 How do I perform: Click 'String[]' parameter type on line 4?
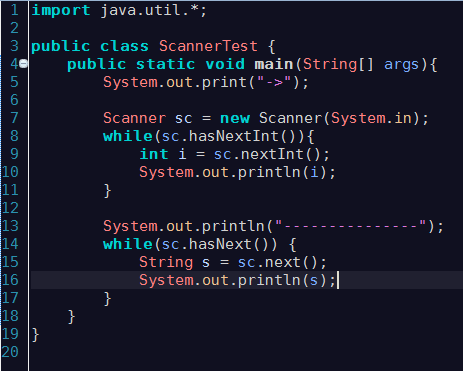tap(338, 65)
